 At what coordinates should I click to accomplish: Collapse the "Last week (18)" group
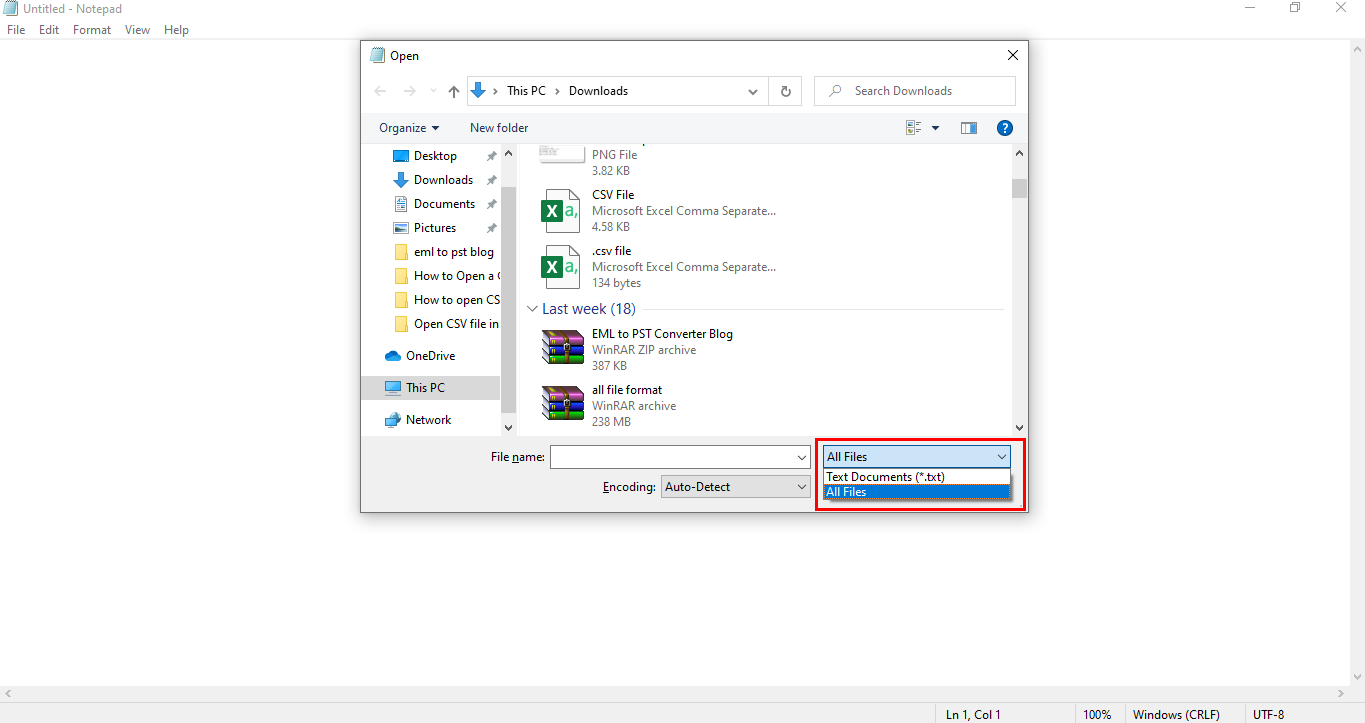click(532, 310)
